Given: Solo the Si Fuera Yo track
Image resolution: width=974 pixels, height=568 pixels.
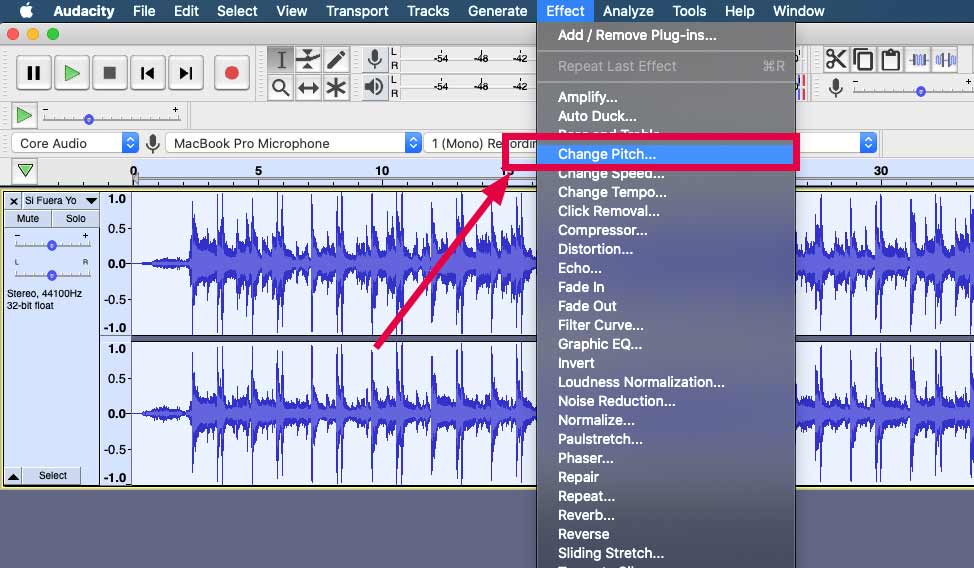Looking at the screenshot, I should 76,219.
